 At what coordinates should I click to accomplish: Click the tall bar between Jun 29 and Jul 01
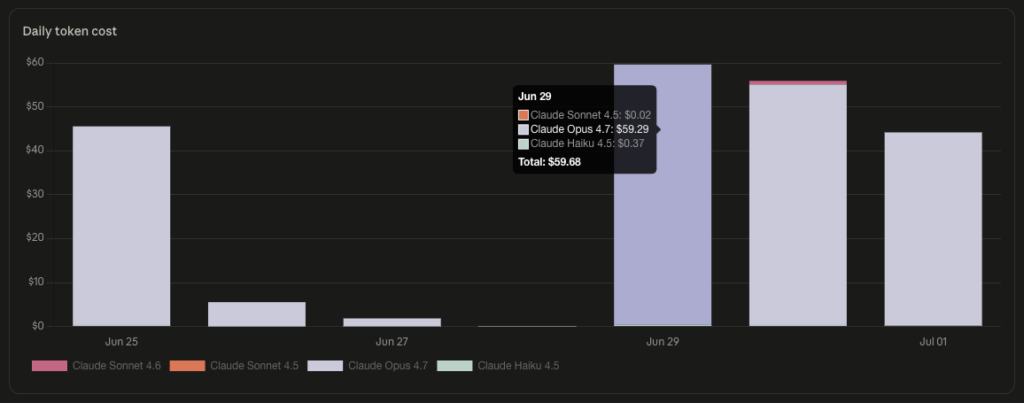(x=798, y=203)
